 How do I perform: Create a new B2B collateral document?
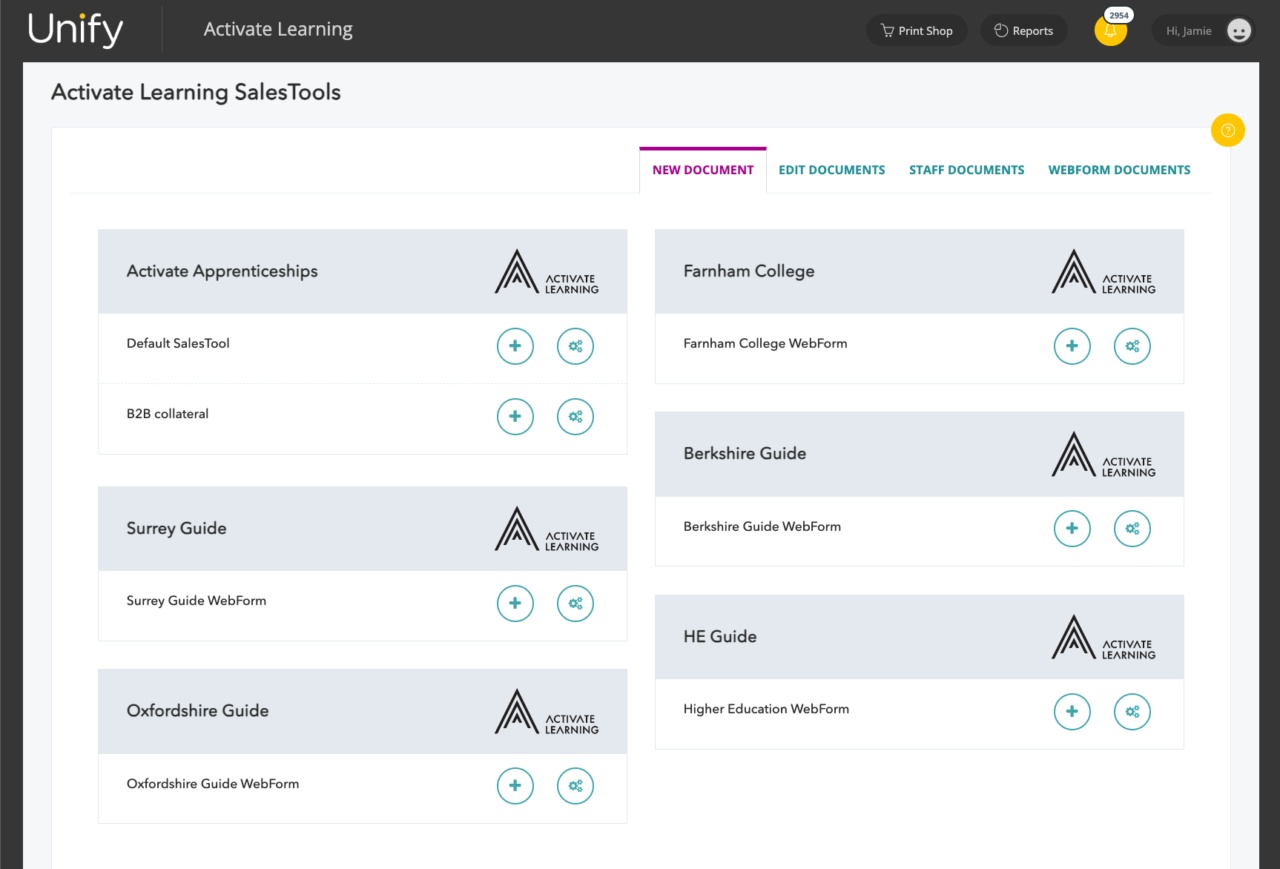515,417
